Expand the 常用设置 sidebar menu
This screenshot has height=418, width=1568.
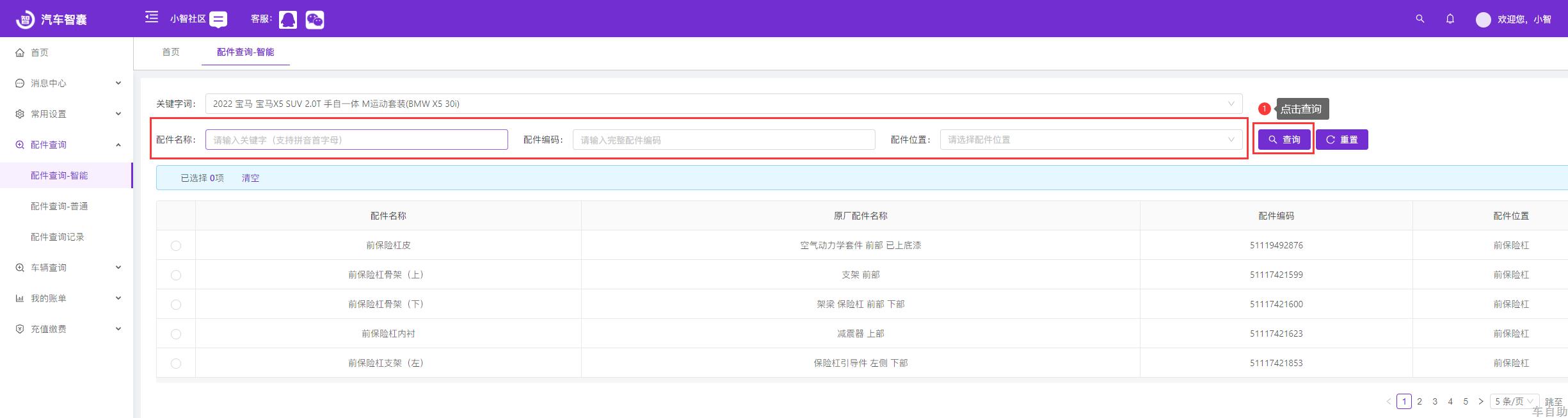[118, 114]
